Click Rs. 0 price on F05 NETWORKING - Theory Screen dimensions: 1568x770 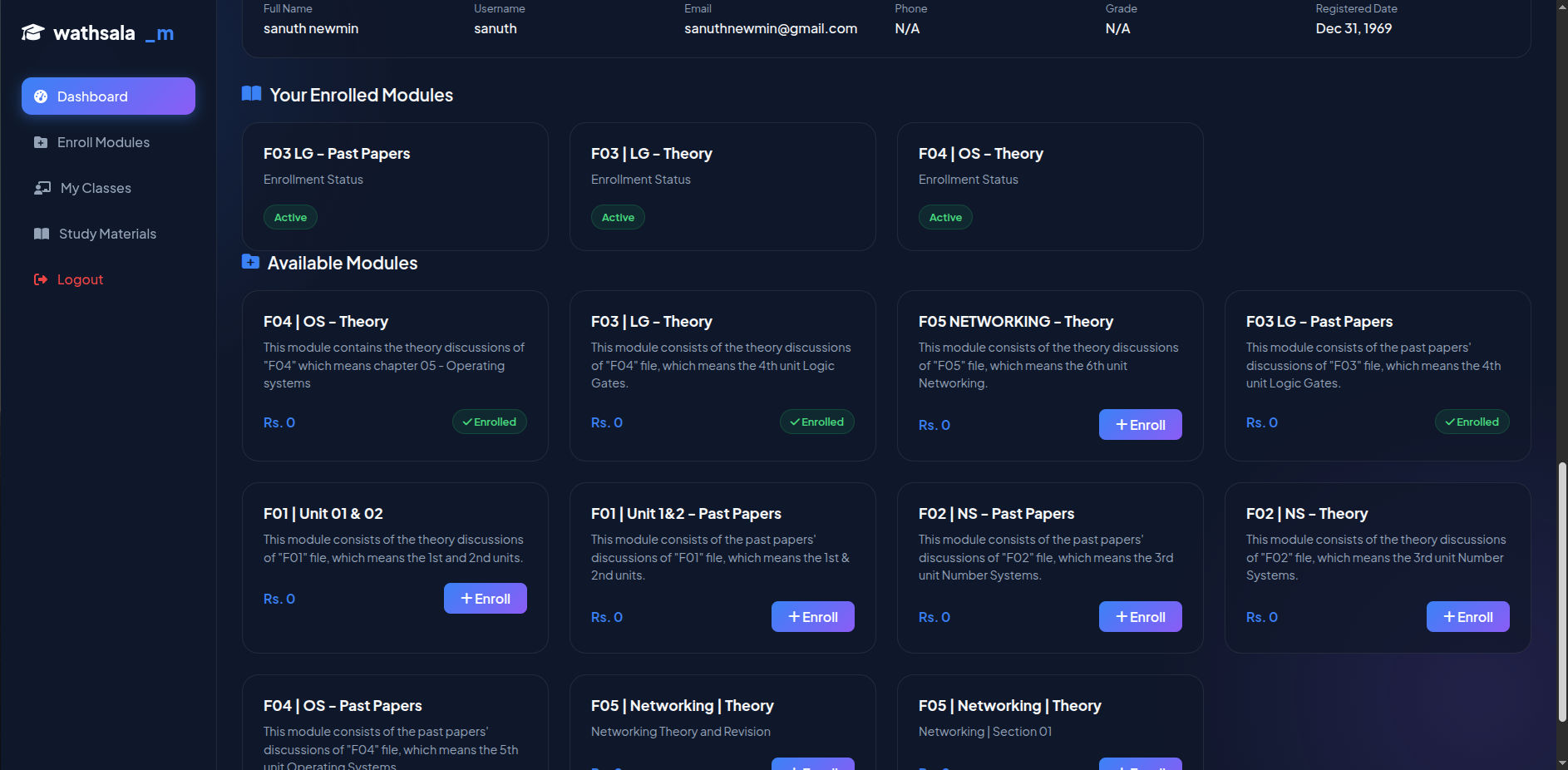coord(934,425)
